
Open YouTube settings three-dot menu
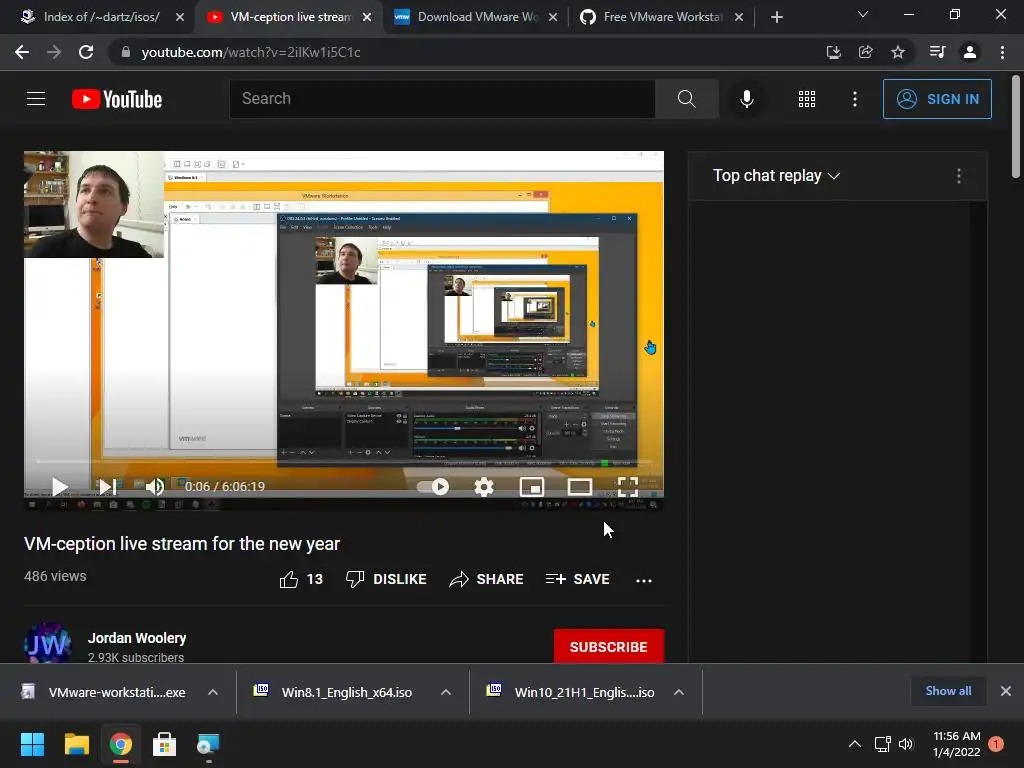click(855, 99)
